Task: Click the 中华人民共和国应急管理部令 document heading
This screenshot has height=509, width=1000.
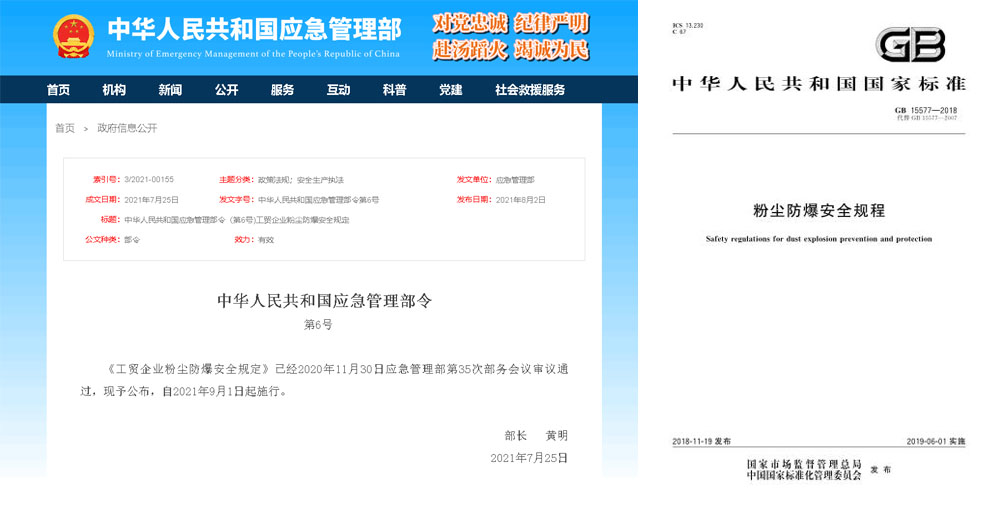Action: [324, 300]
